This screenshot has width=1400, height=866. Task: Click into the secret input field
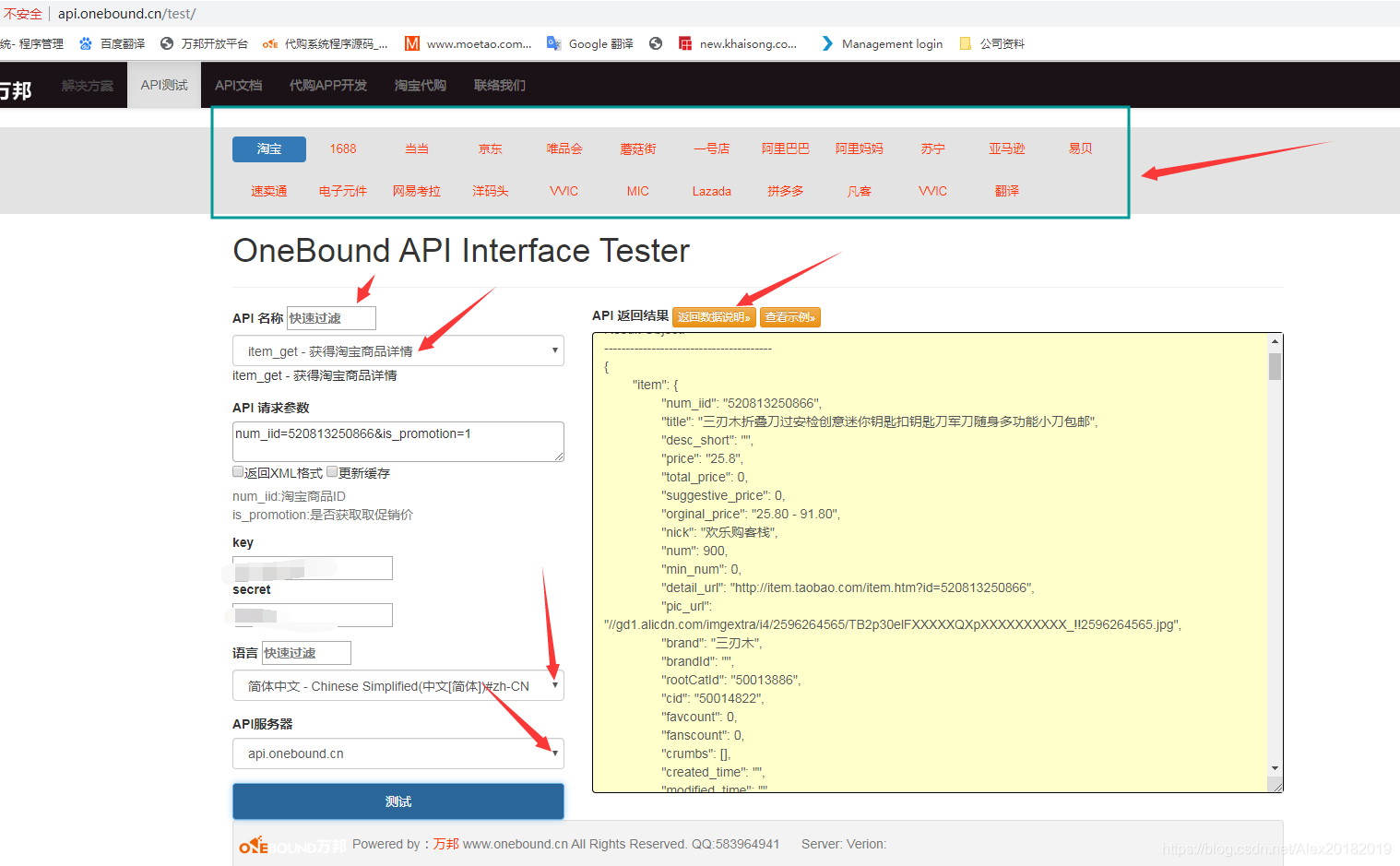(313, 615)
